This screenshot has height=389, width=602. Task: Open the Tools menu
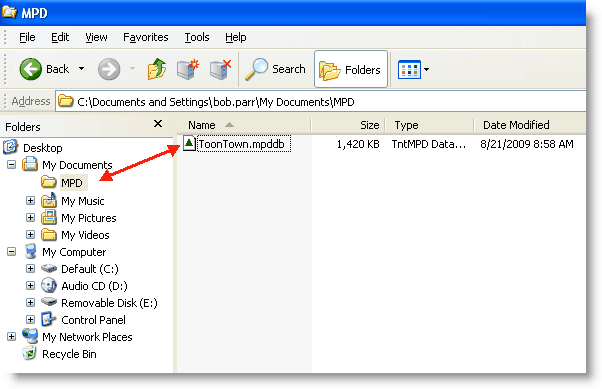(197, 37)
